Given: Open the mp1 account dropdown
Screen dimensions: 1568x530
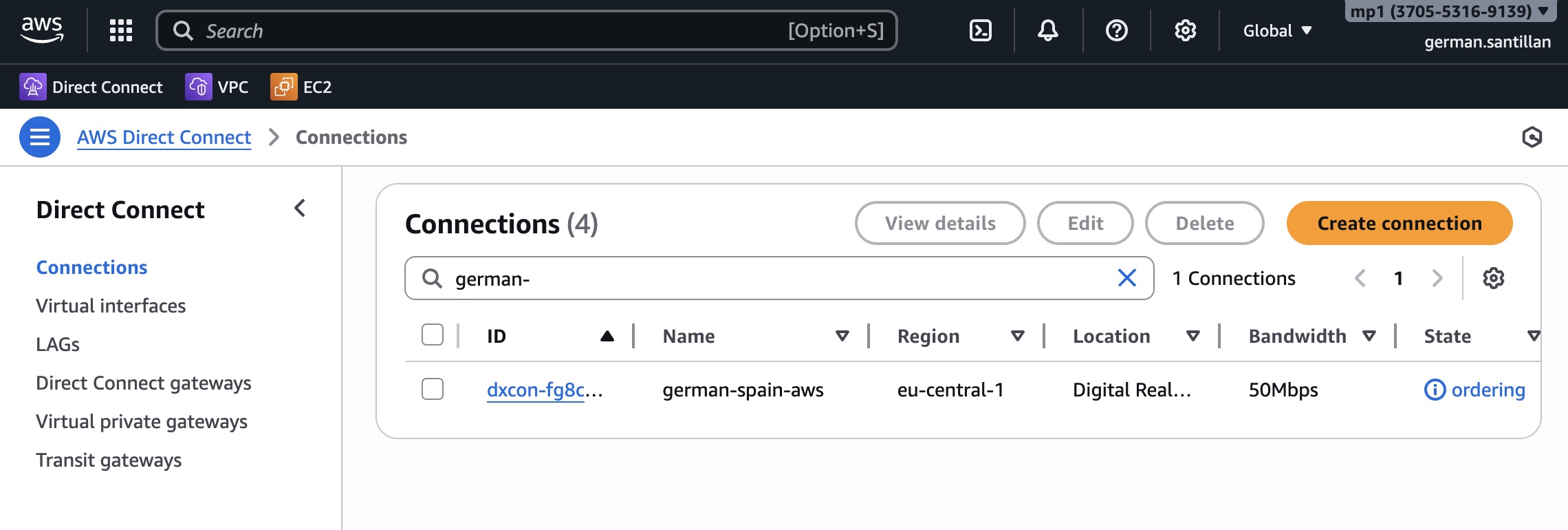Looking at the screenshot, I should 1449,11.
